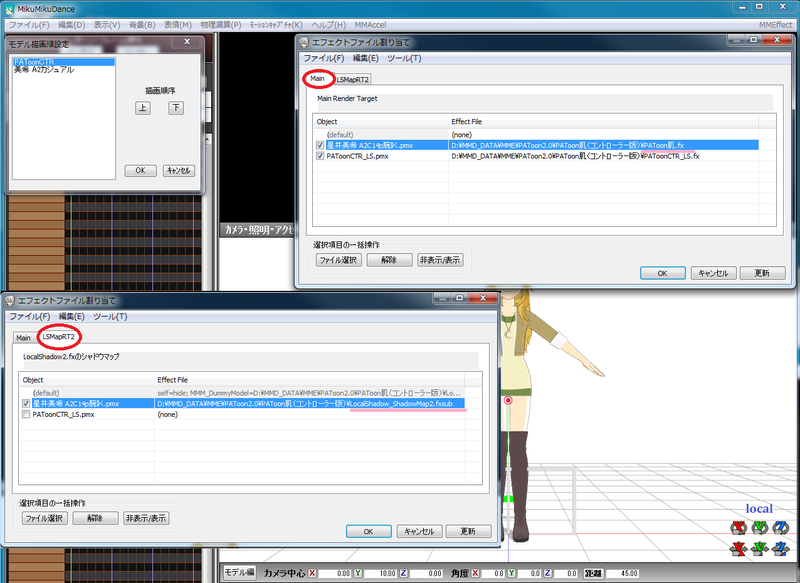This screenshot has width=800, height=583.
Task: Click 解除 in the upper effect window
Action: point(389,260)
